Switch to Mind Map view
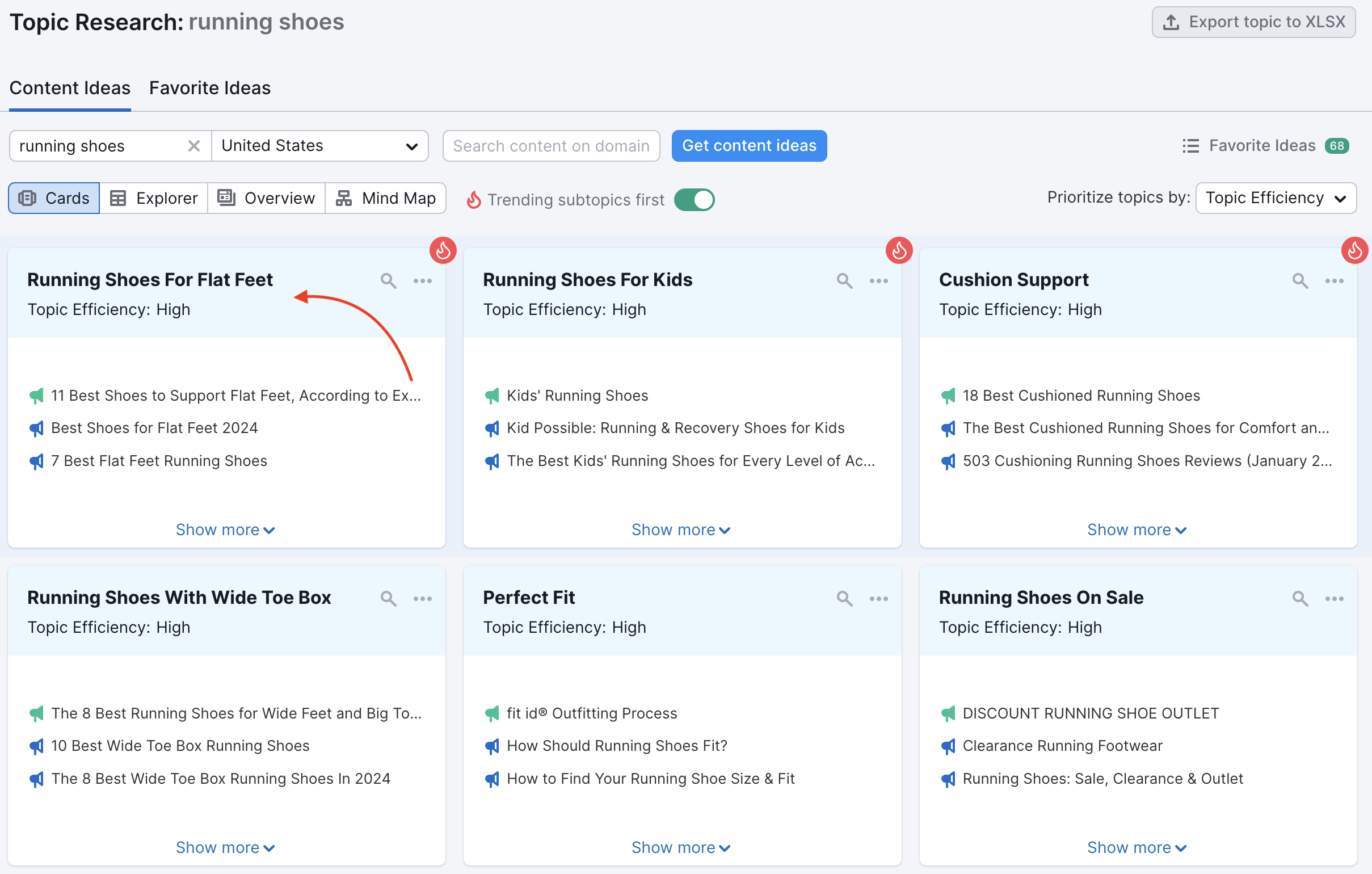1372x874 pixels. pos(385,198)
